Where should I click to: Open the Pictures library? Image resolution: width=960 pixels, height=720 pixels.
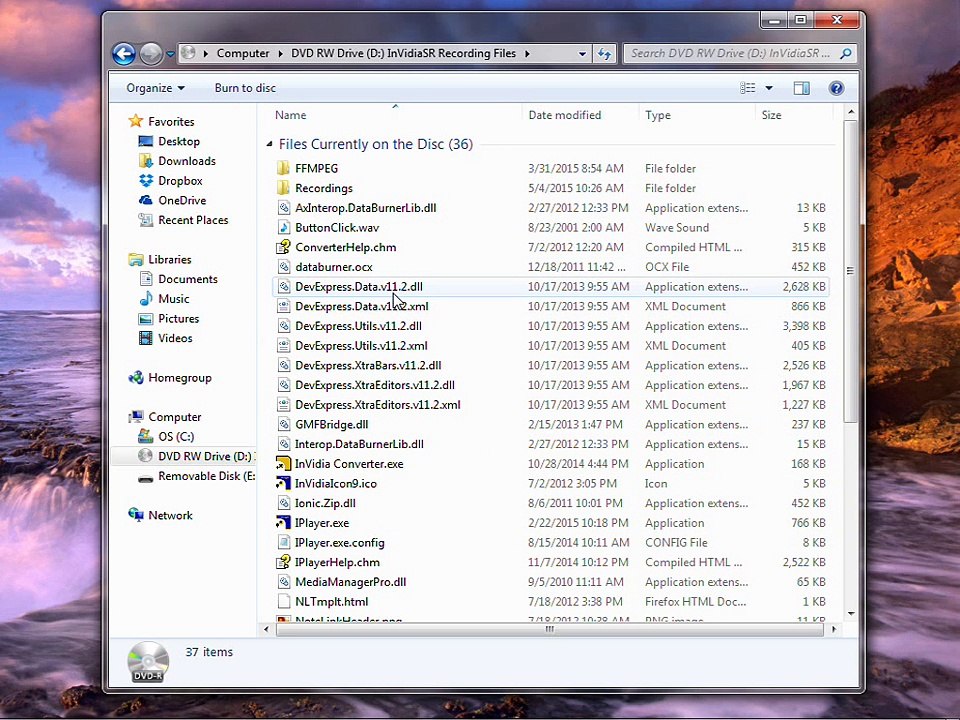pos(178,318)
